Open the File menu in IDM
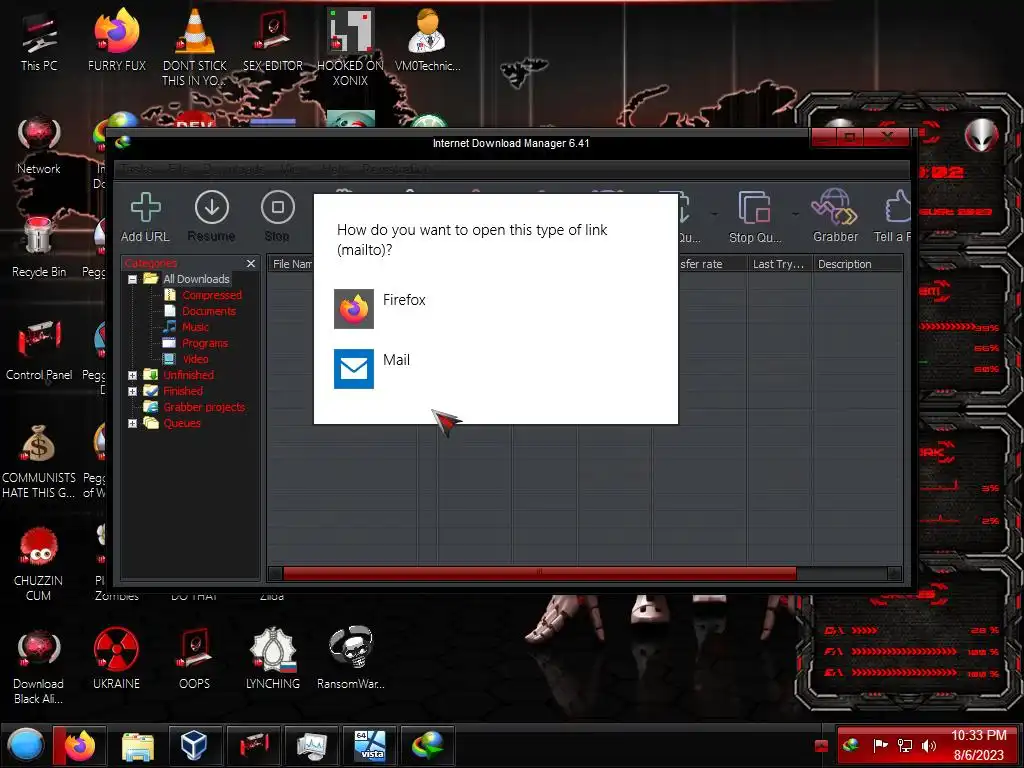Viewport: 1024px width, 768px height. [x=177, y=169]
